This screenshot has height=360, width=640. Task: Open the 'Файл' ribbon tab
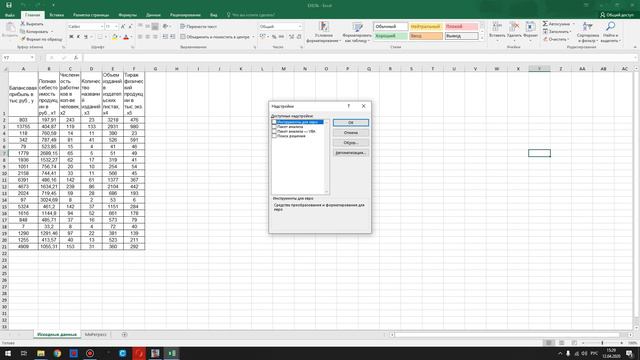(10, 15)
